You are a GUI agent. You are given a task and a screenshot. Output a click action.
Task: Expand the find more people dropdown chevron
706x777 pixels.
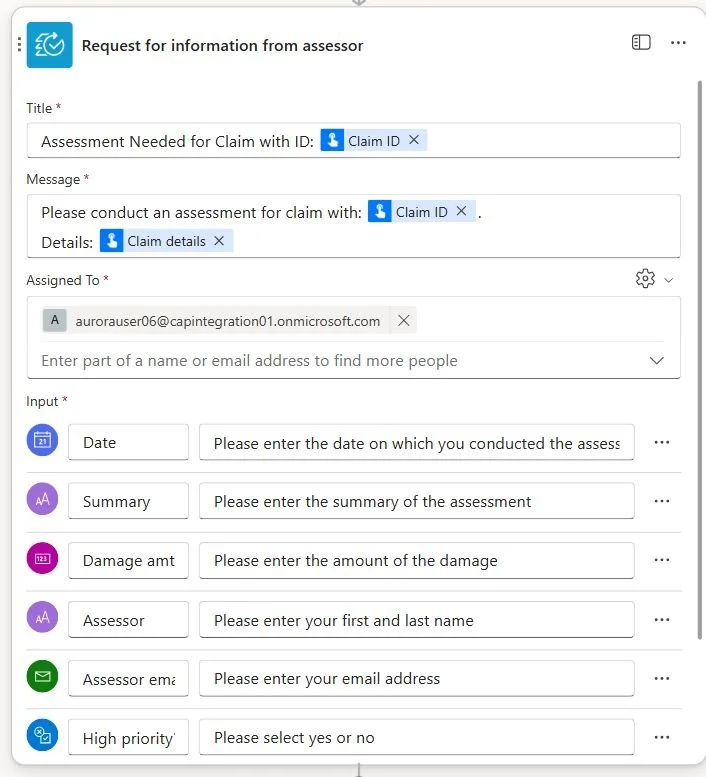[656, 360]
